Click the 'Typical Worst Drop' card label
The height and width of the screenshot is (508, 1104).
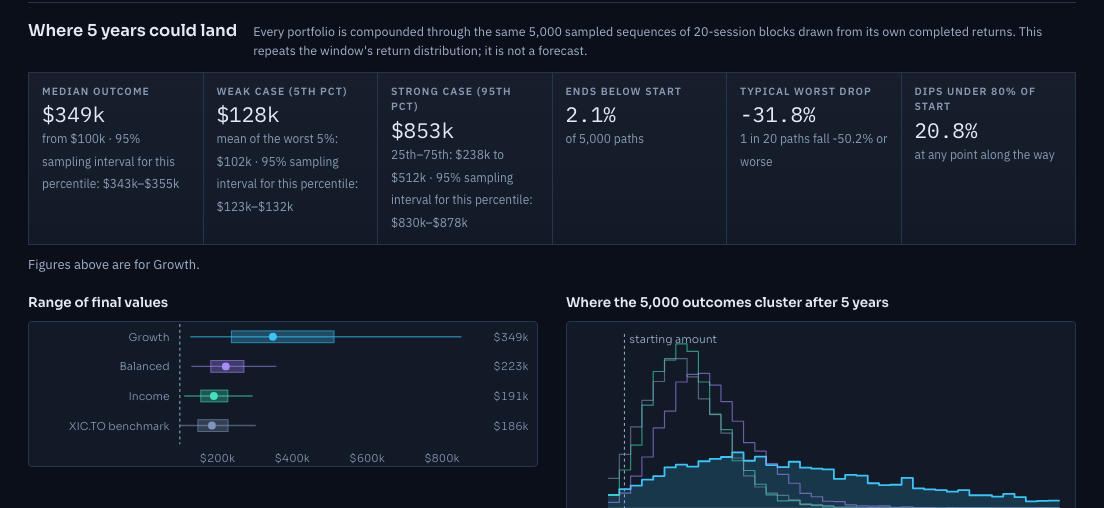click(x=805, y=91)
